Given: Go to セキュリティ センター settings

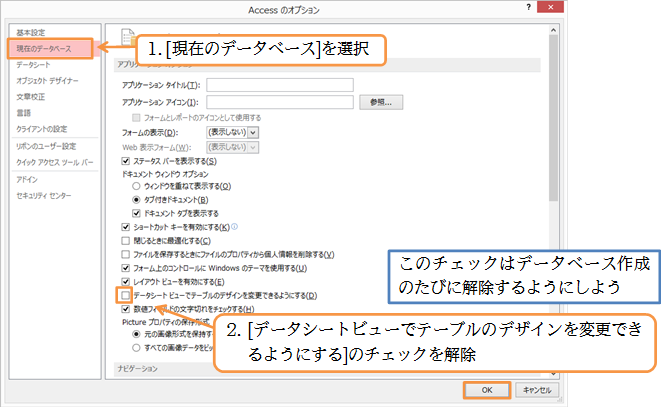Looking at the screenshot, I should point(43,195).
